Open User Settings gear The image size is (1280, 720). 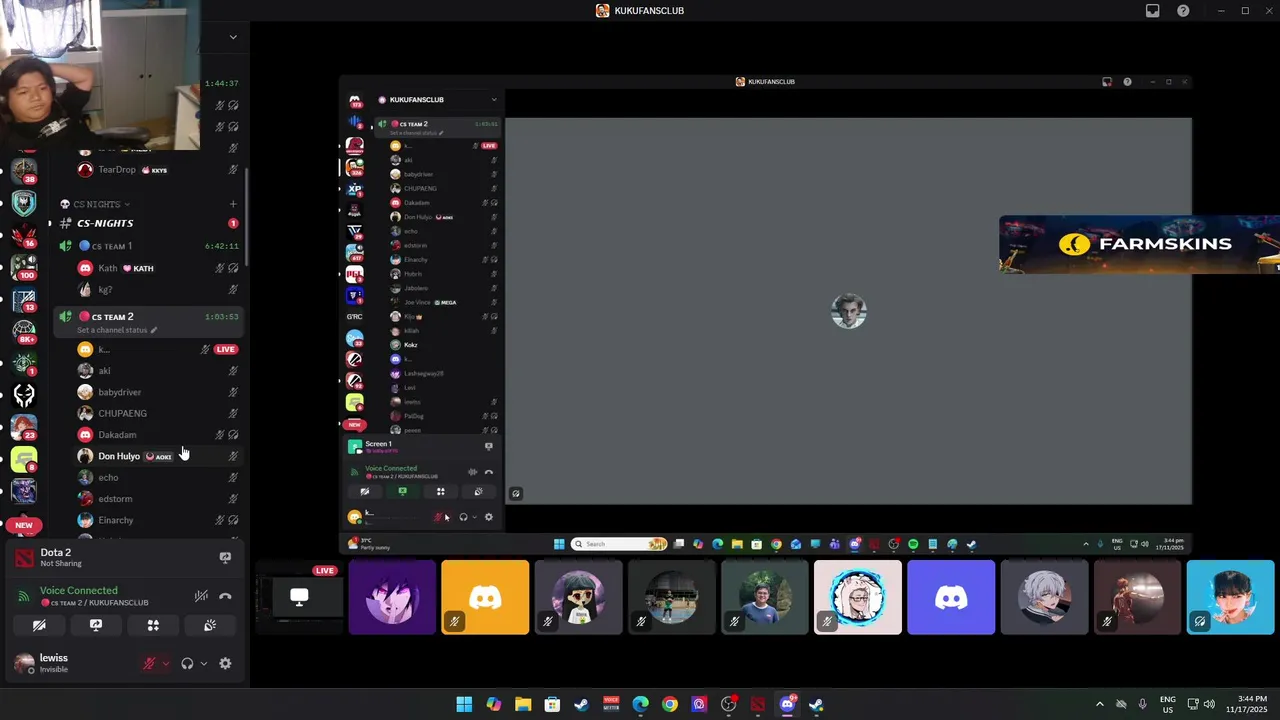225,663
